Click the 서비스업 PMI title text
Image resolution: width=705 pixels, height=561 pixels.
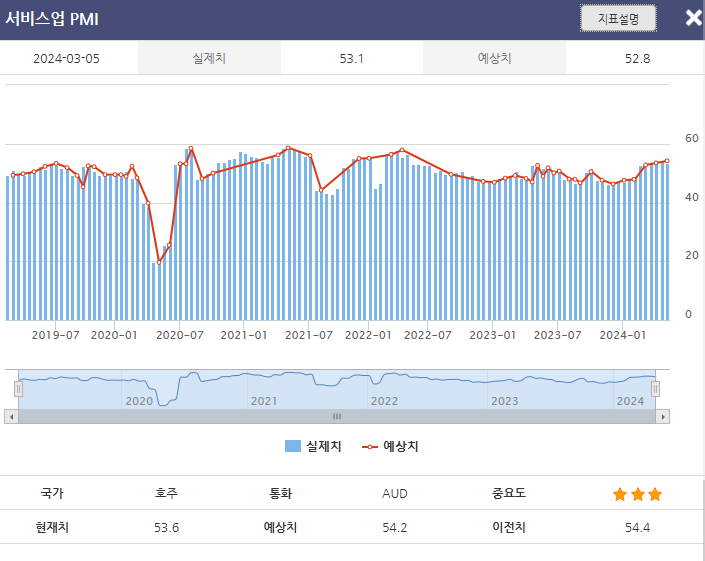pos(52,19)
